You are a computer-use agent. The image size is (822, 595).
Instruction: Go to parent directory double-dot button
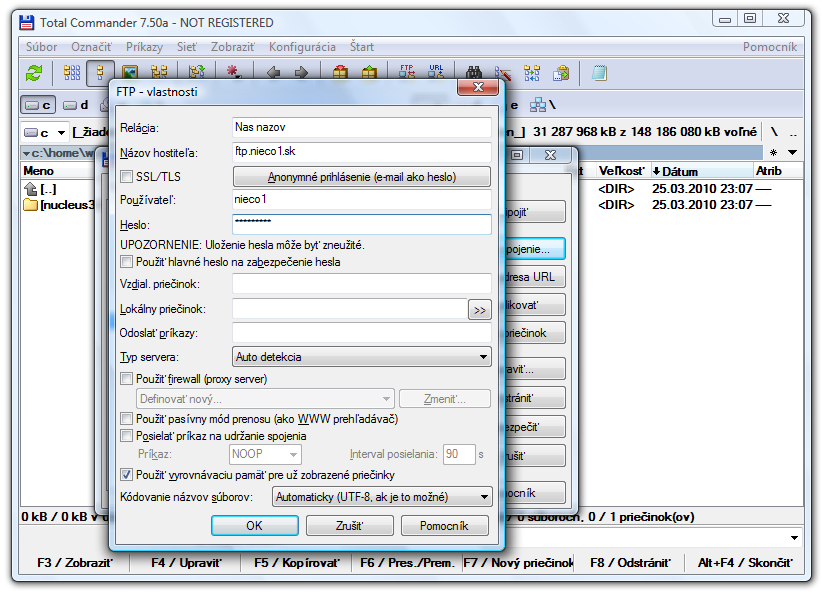pyautogui.click(x=794, y=132)
